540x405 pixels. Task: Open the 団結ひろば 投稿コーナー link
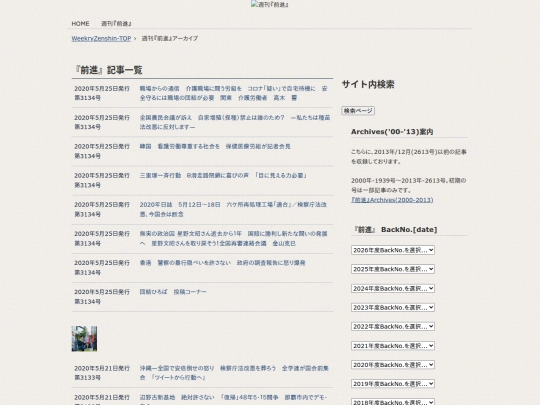pyautogui.click(x=173, y=292)
